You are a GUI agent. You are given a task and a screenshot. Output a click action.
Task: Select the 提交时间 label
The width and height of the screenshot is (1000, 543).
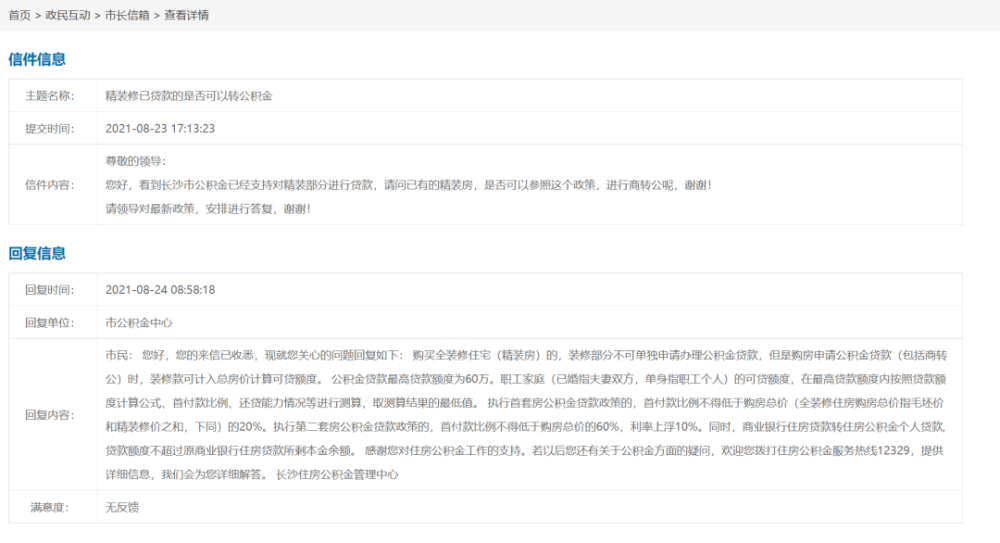click(49, 128)
